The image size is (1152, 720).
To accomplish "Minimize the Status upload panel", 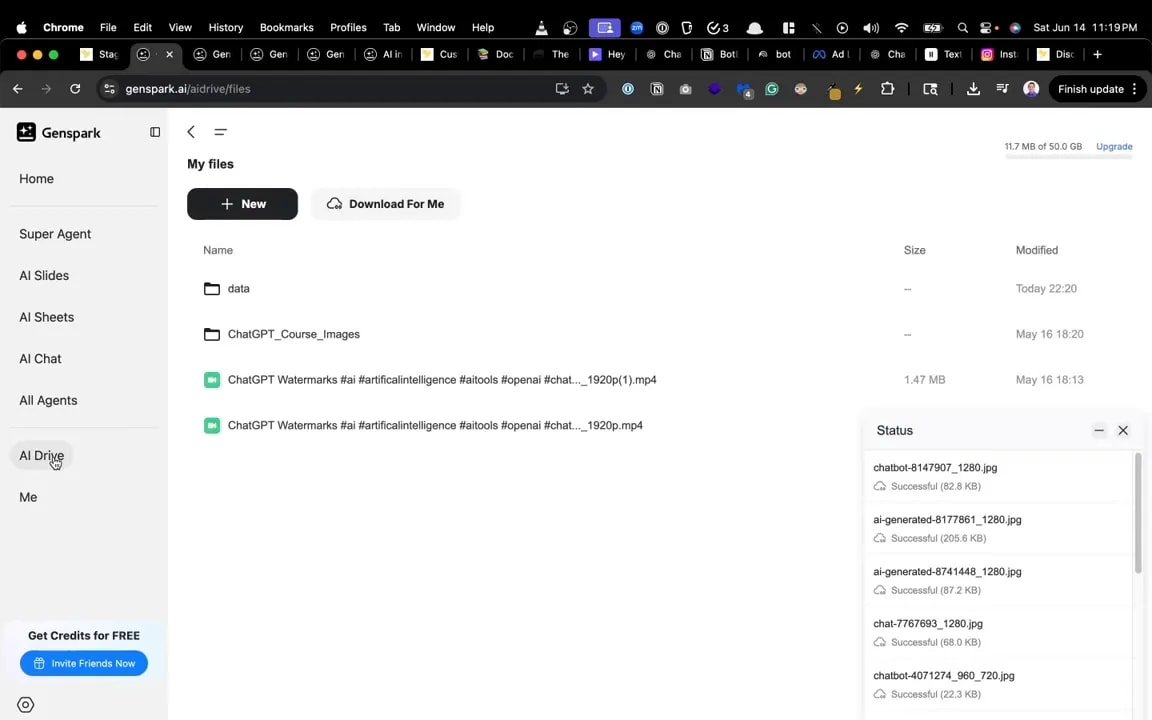I will tap(1099, 430).
